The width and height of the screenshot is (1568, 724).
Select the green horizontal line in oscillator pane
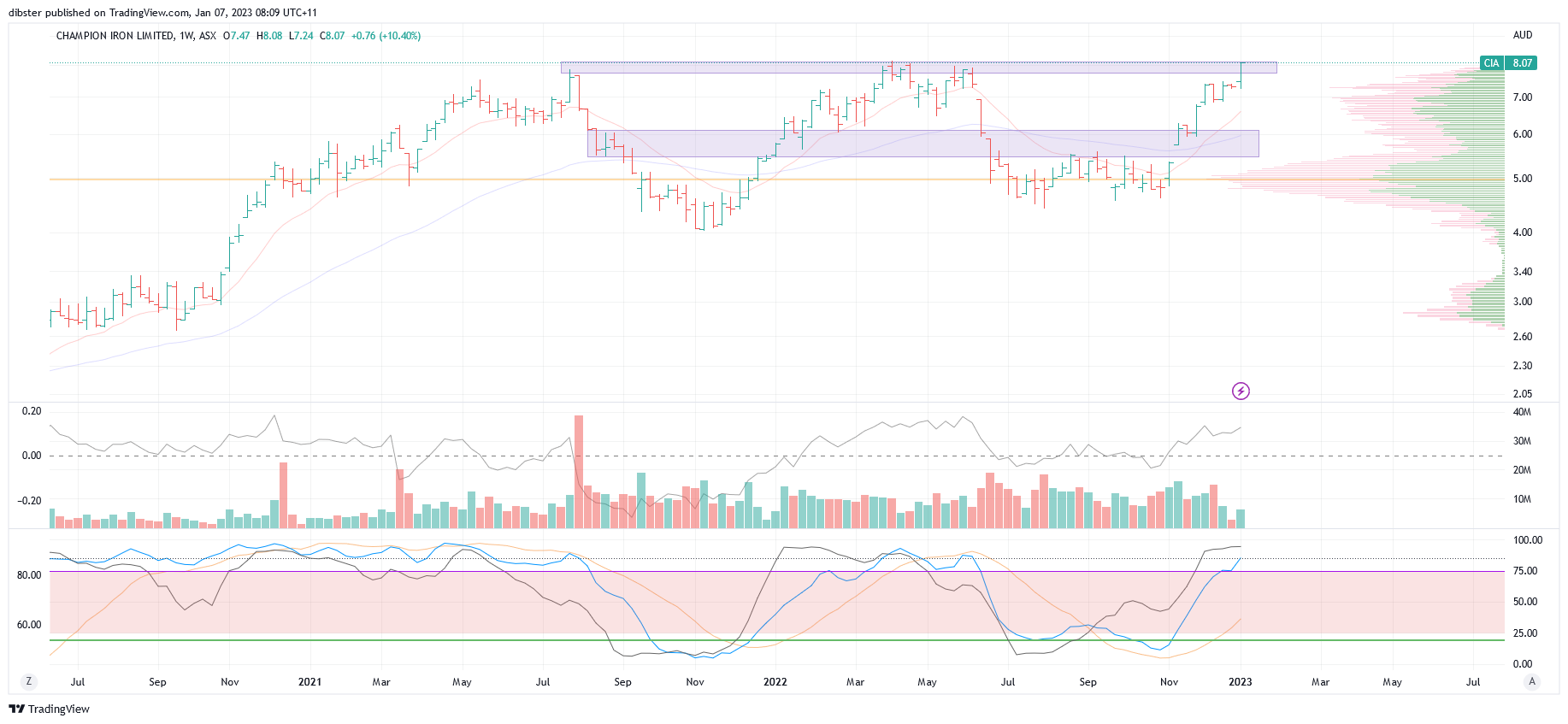pos(776,640)
